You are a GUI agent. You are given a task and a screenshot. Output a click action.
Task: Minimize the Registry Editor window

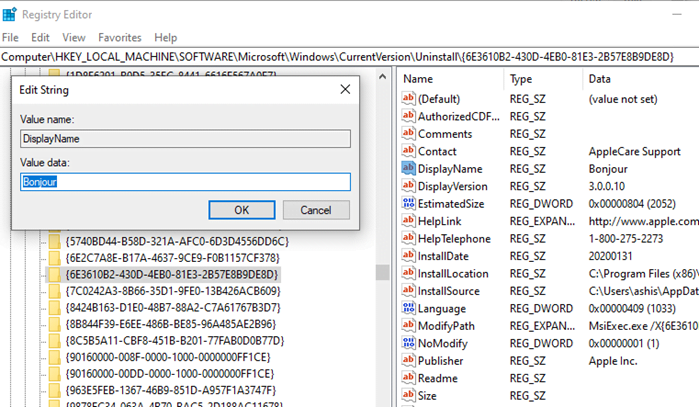pyautogui.click(x=677, y=14)
